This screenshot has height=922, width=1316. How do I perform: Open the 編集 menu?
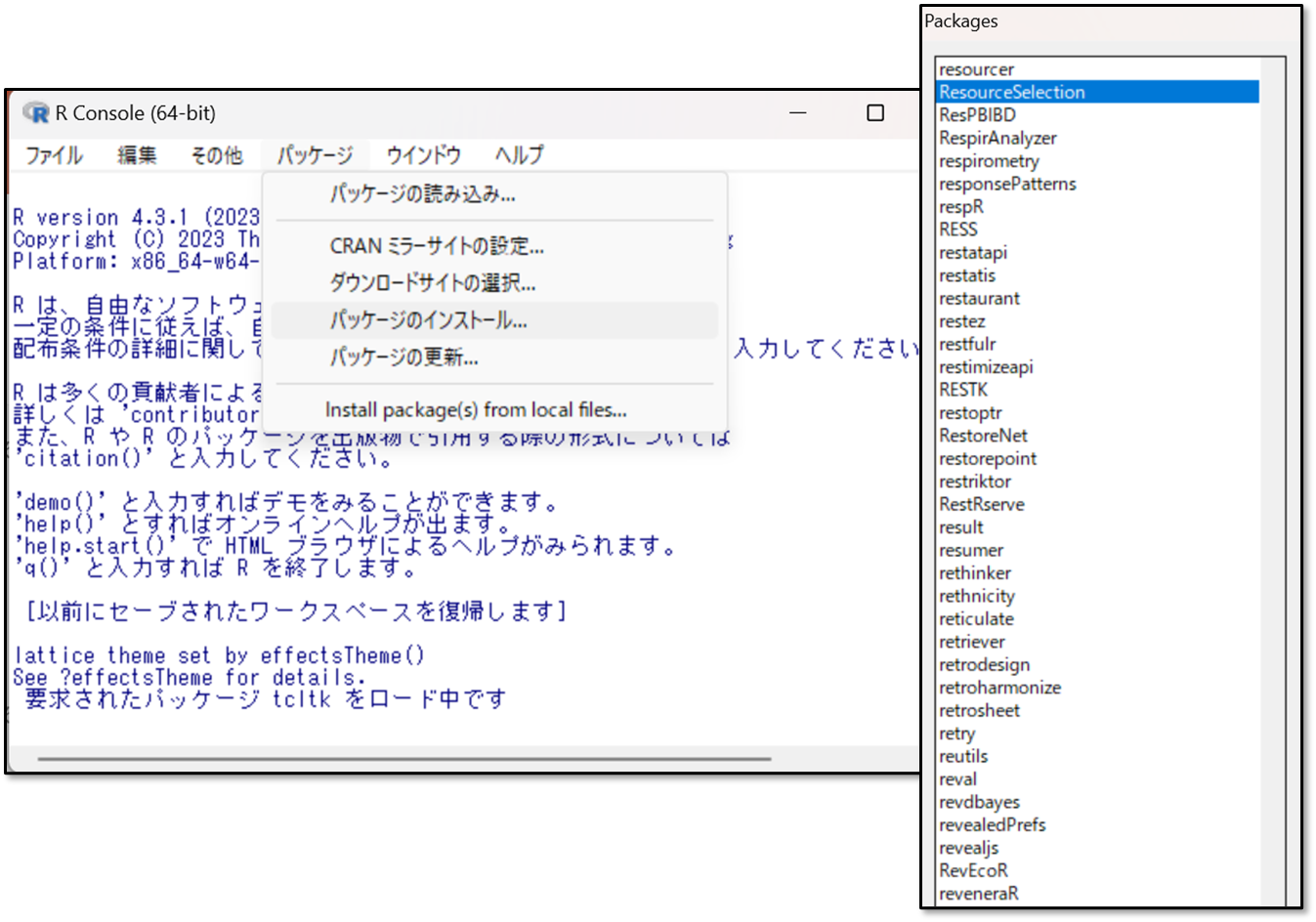point(137,155)
